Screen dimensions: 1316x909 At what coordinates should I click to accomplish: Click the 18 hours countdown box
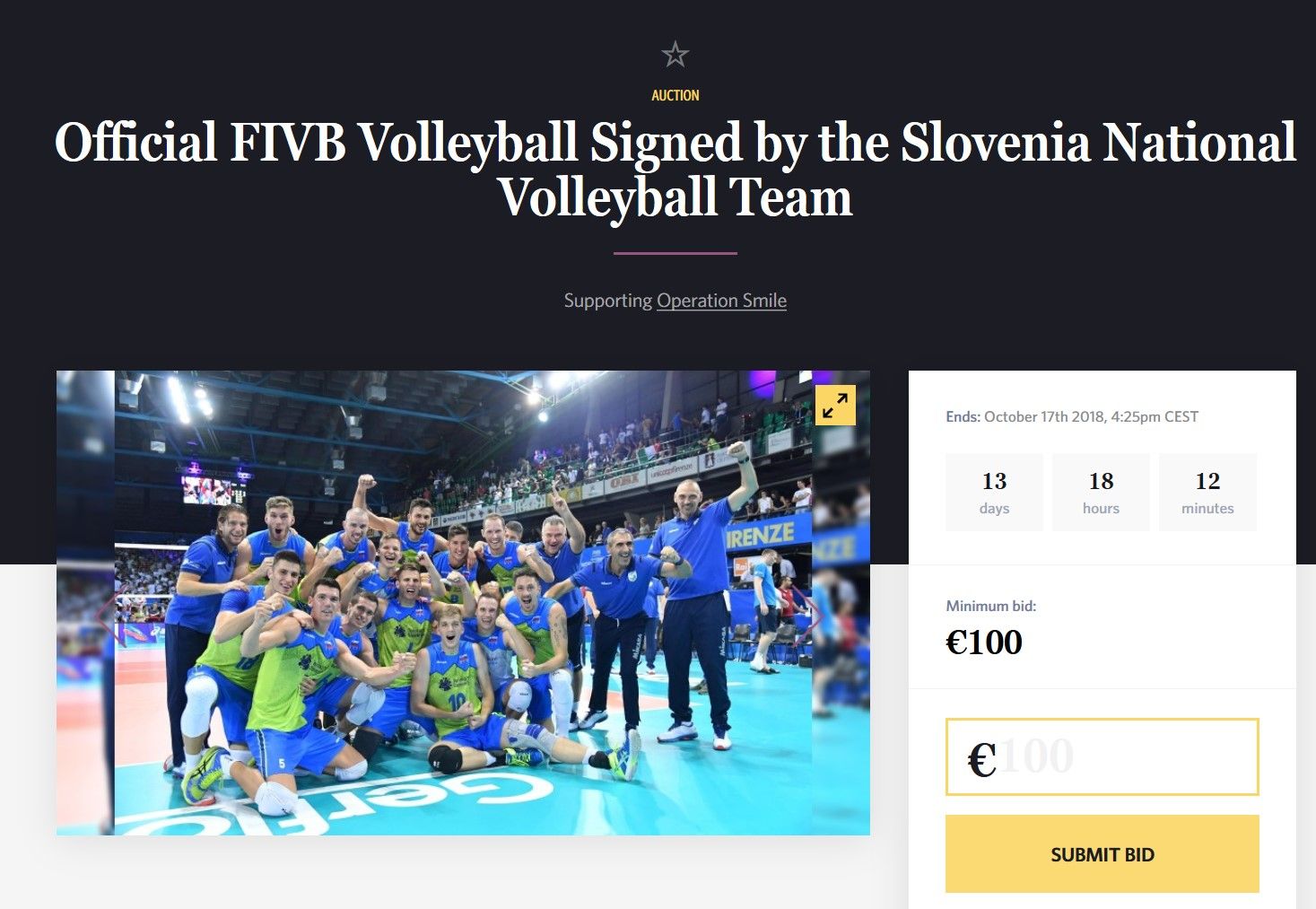coord(1101,493)
